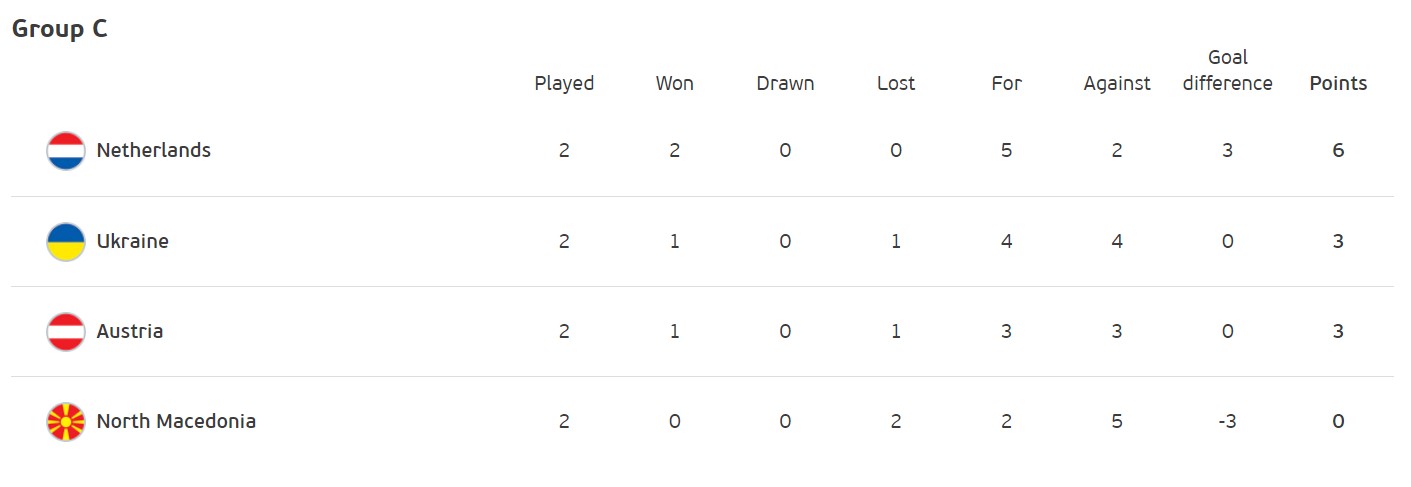This screenshot has height=487, width=1411.
Task: Click the Points column header
Action: click(x=1338, y=84)
